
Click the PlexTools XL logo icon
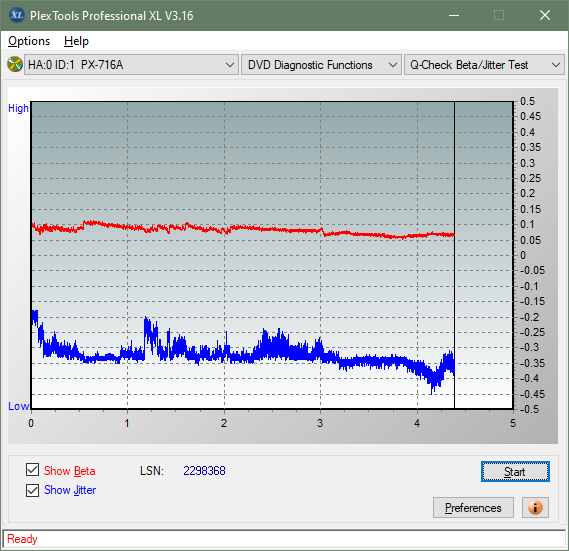16,15
